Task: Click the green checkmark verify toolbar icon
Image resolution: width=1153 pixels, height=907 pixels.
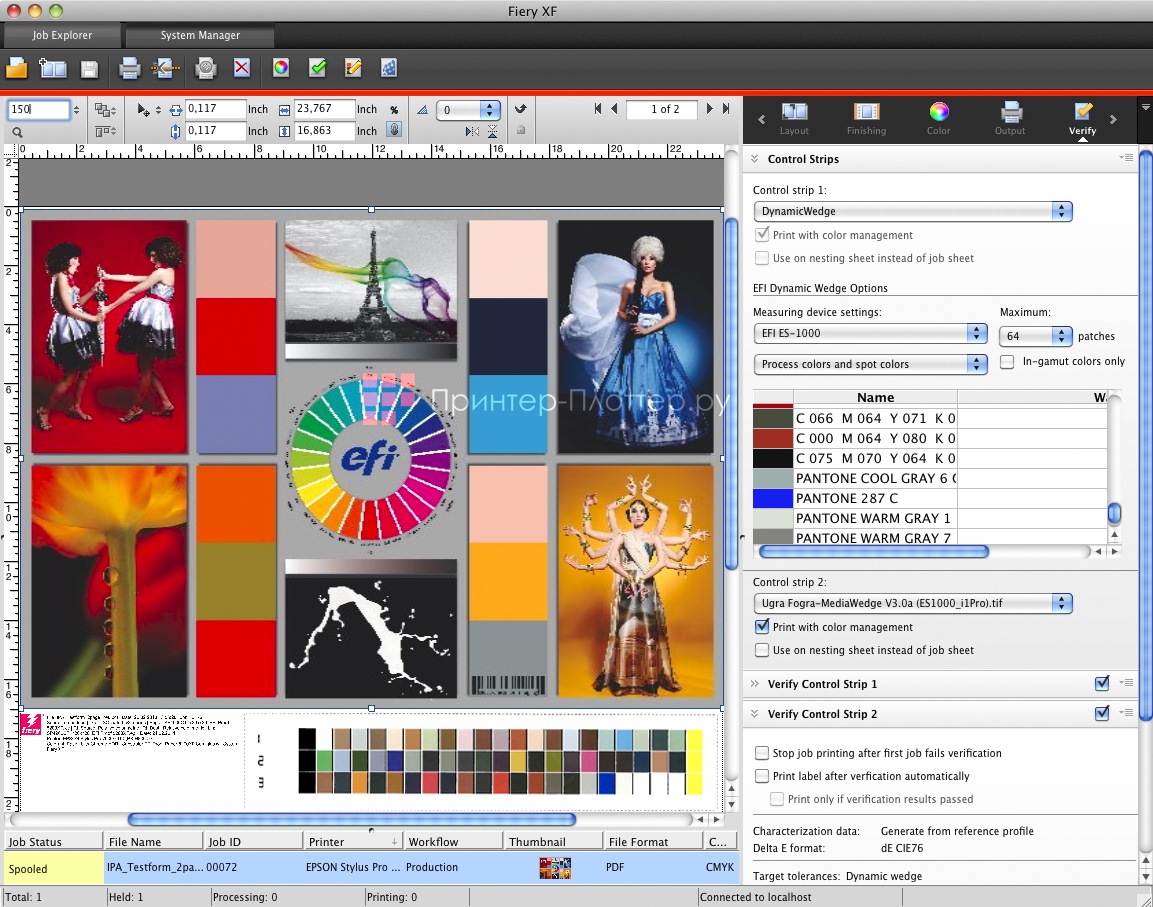Action: pyautogui.click(x=318, y=68)
